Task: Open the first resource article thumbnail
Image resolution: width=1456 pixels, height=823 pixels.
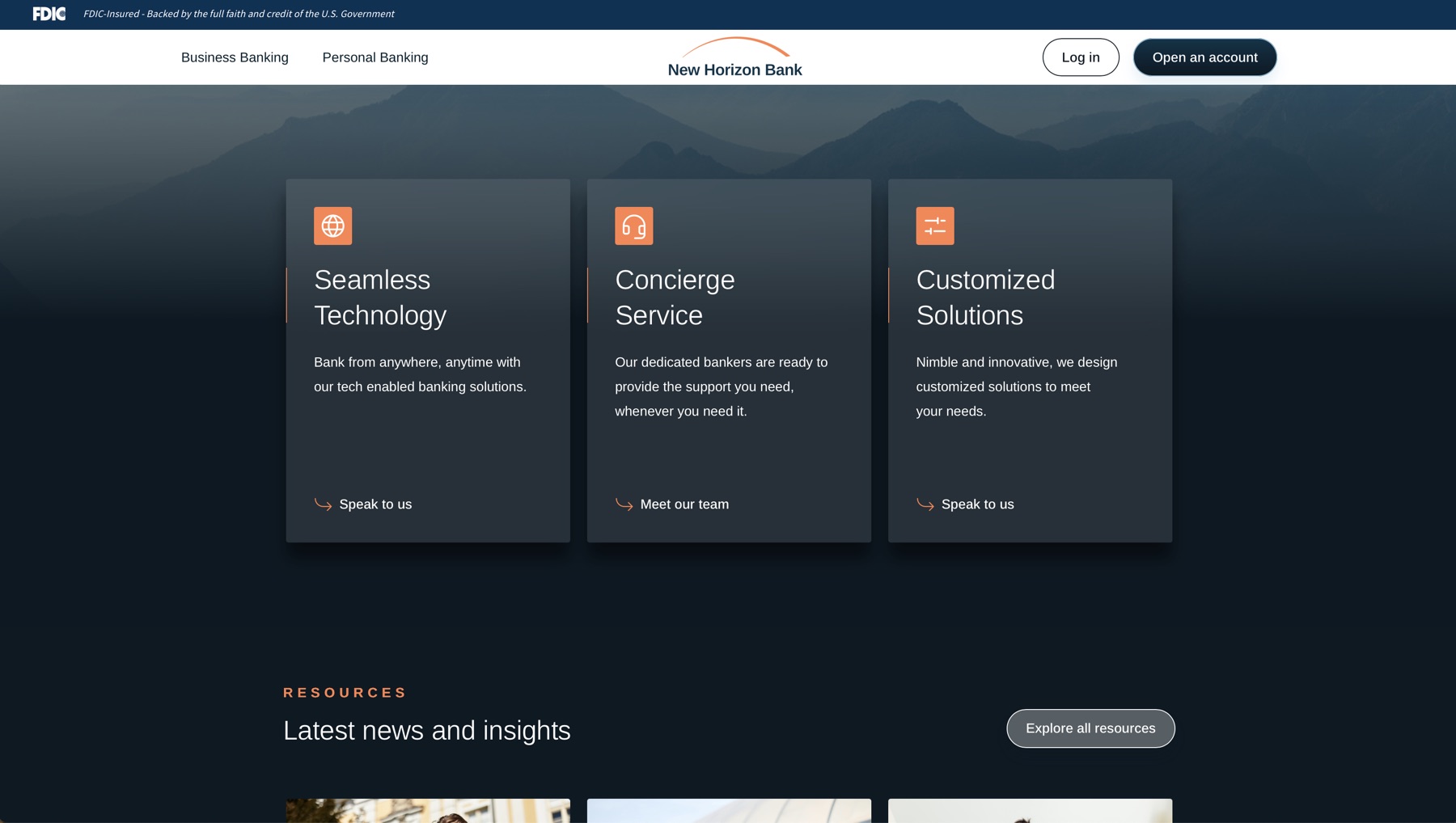Action: tap(428, 811)
